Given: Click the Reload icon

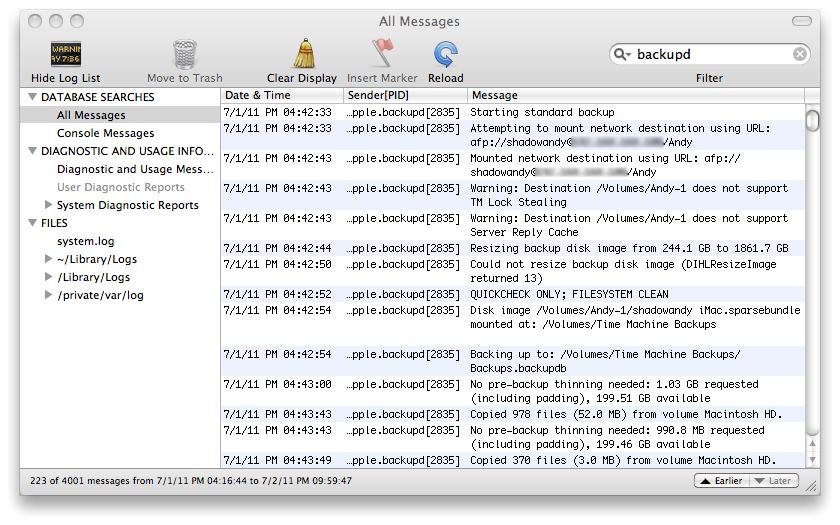Looking at the screenshot, I should 446,54.
